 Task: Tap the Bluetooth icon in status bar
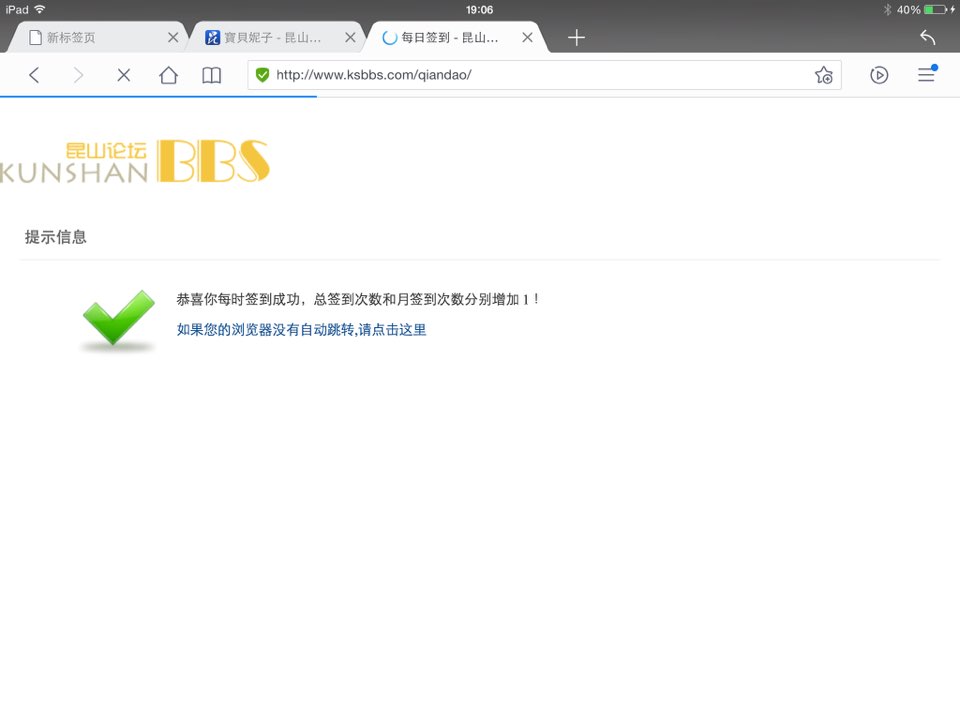[887, 9]
